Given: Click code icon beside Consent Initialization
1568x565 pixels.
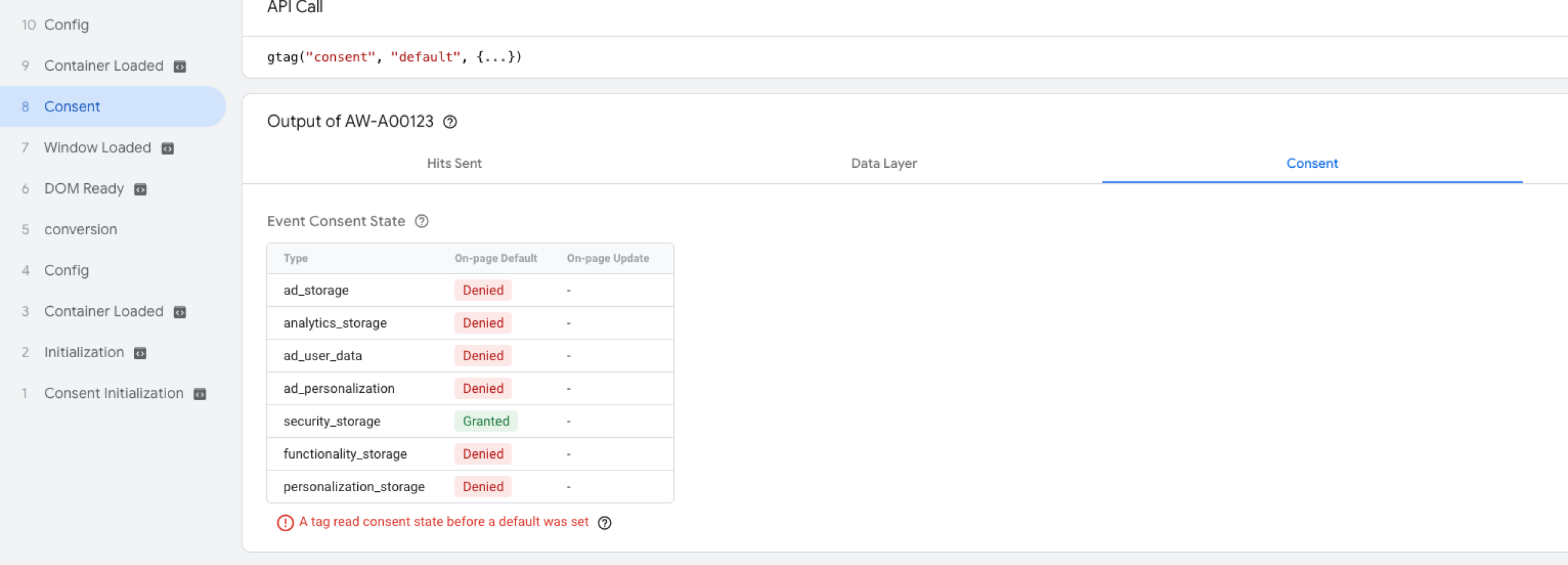Looking at the screenshot, I should click(x=200, y=394).
